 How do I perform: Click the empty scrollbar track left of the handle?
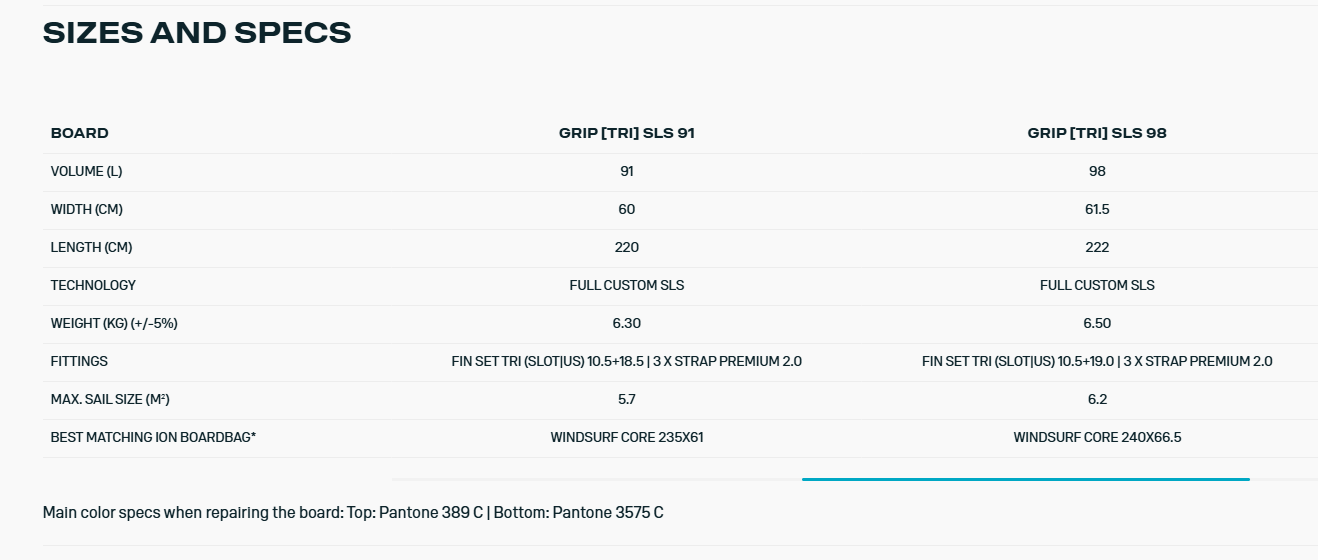(596, 480)
